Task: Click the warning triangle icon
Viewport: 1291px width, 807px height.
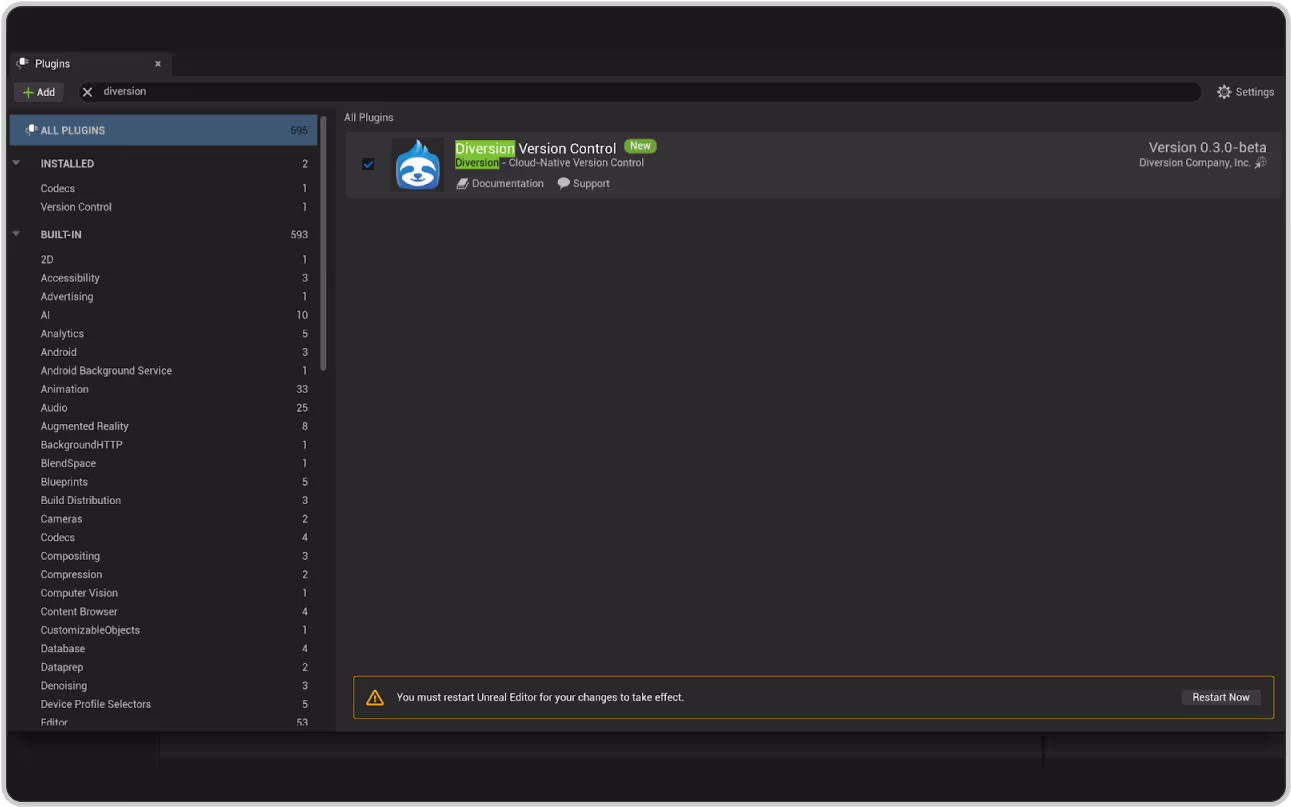Action: coord(375,697)
